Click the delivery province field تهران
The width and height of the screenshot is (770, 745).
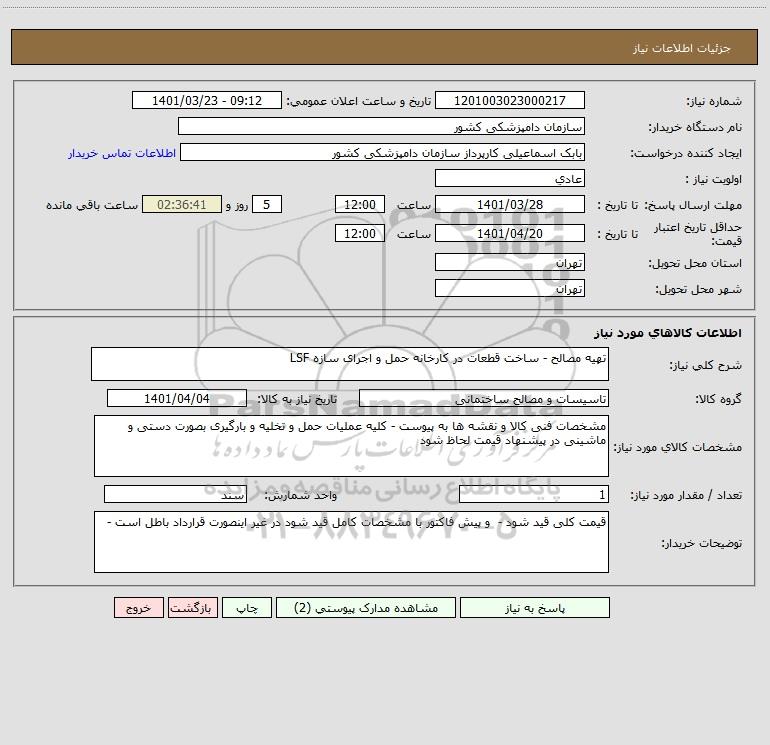[x=510, y=262]
